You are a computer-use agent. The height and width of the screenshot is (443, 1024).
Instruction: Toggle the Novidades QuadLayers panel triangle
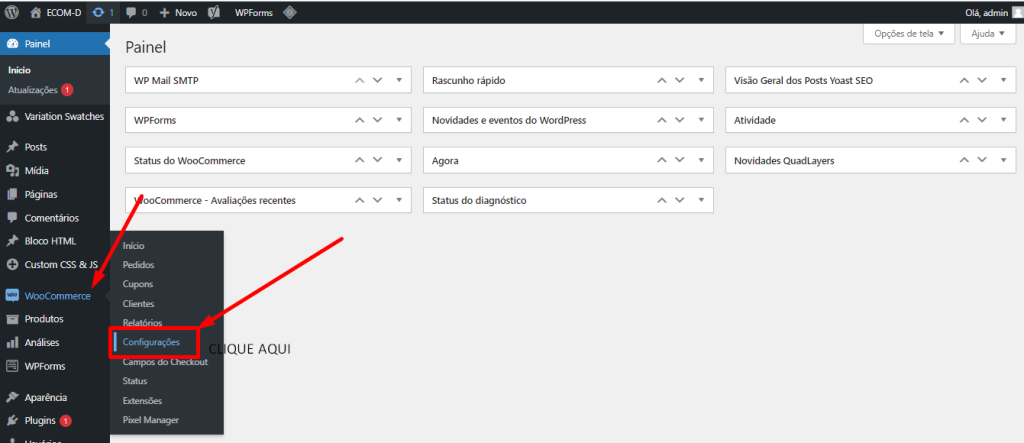[x=1003, y=160]
